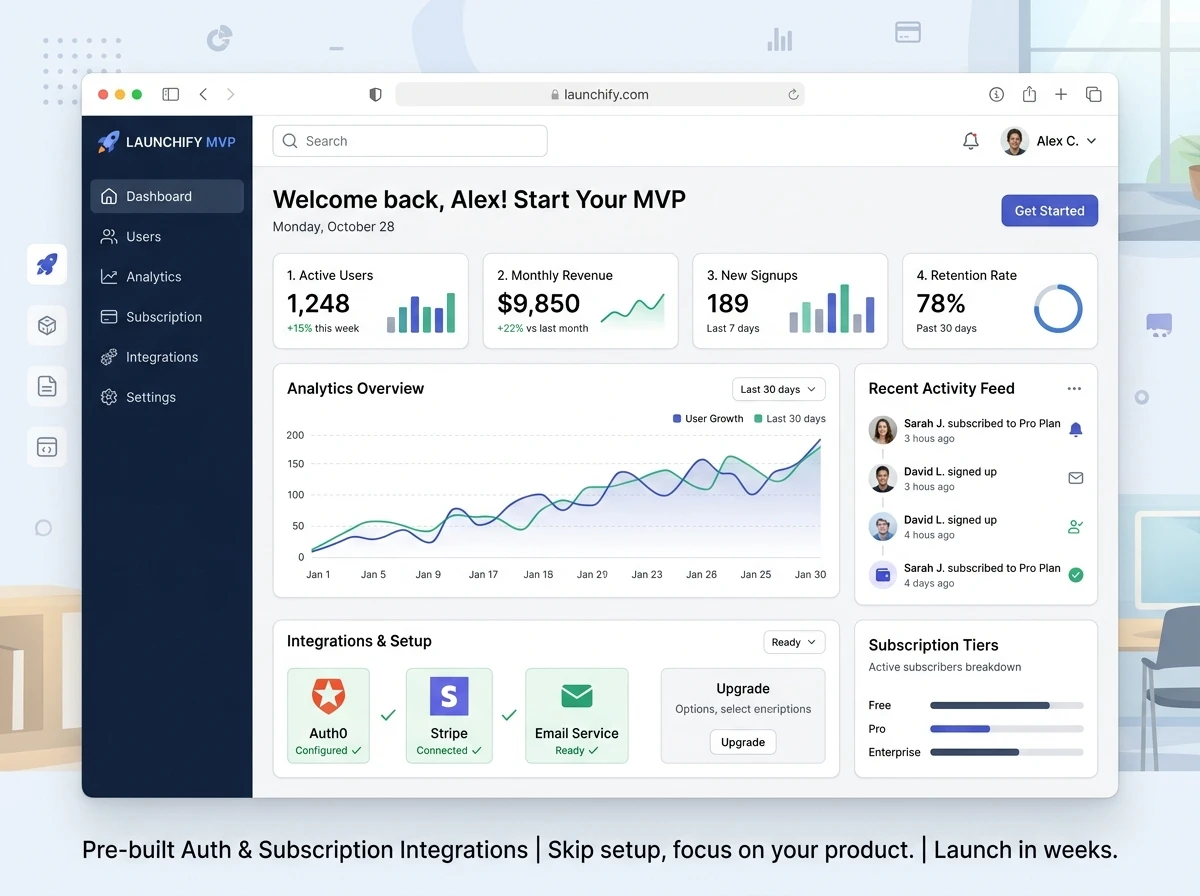This screenshot has width=1200, height=896.
Task: Select the Auth0 integration card
Action: click(328, 716)
